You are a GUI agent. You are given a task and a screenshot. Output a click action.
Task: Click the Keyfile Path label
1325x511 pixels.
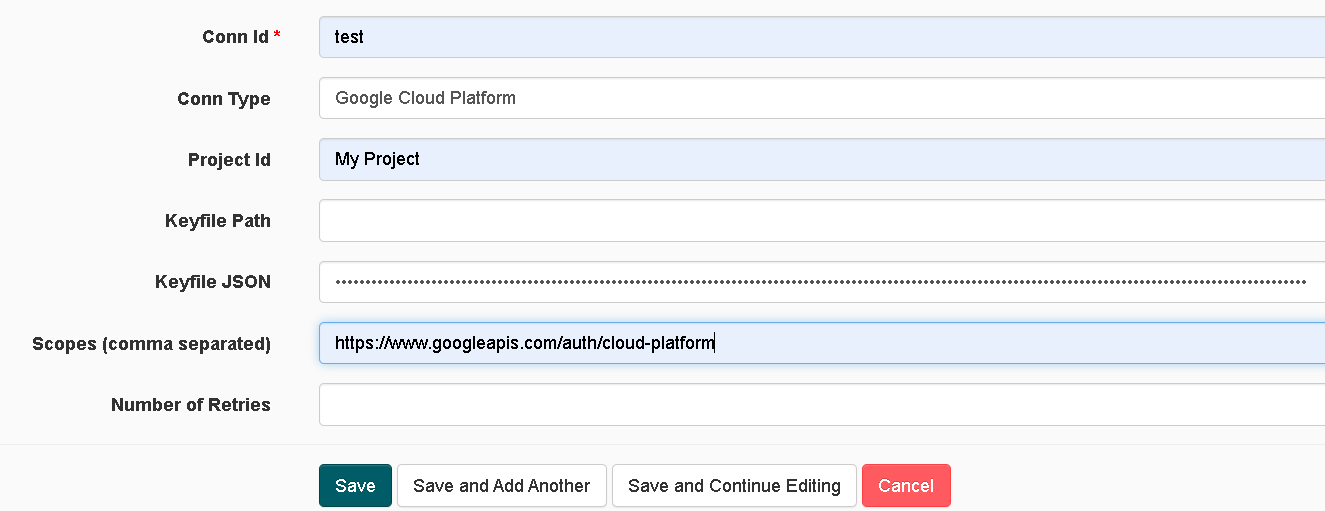pos(218,221)
